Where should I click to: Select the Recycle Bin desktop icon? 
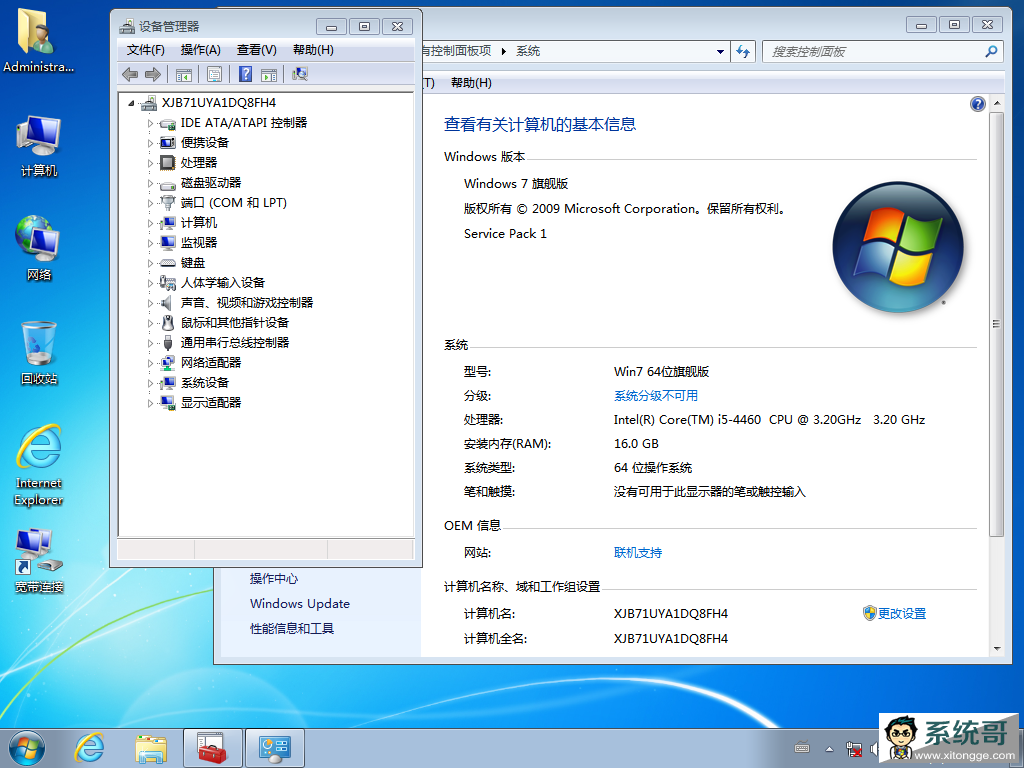click(x=39, y=353)
